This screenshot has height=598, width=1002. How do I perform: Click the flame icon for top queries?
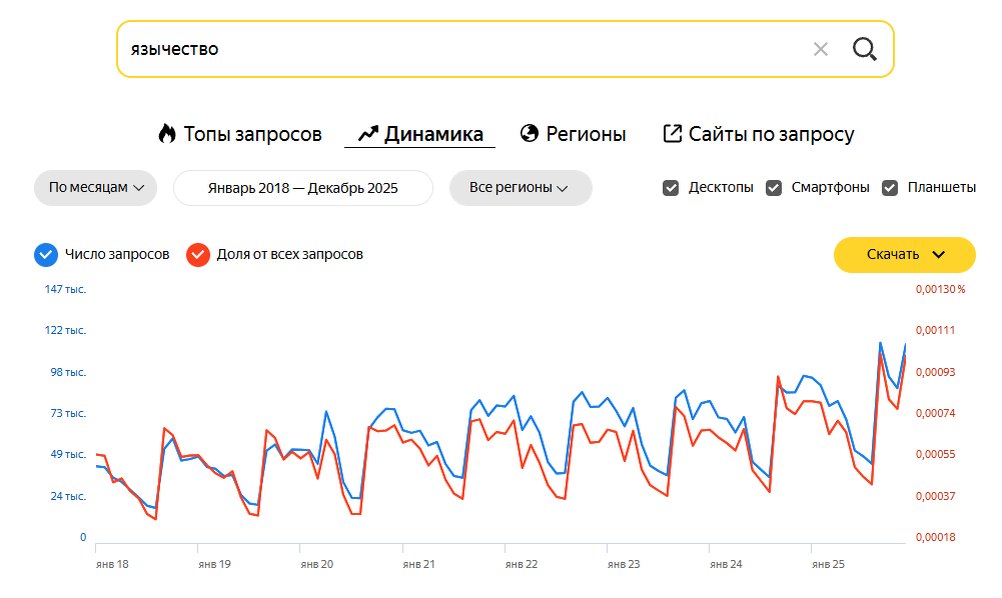pos(167,134)
